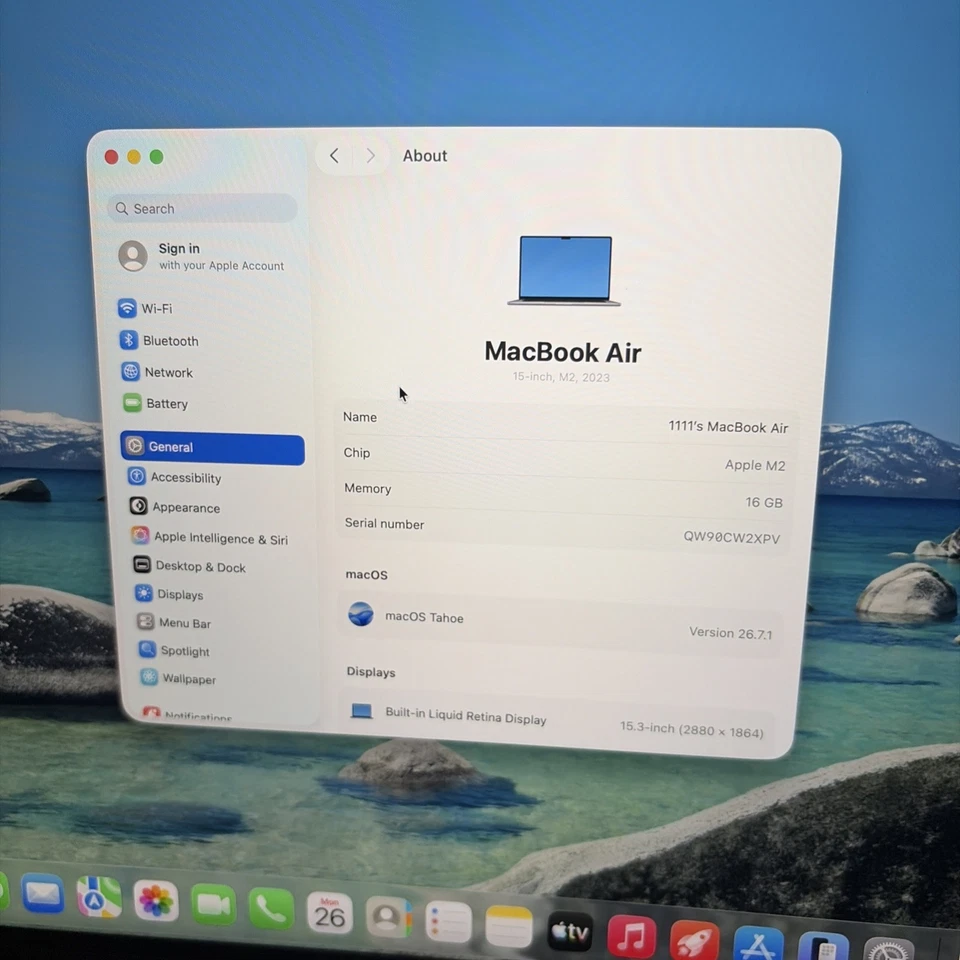This screenshot has width=960, height=960.
Task: Open Apple Intelligence & Siri settings
Action: [x=209, y=538]
